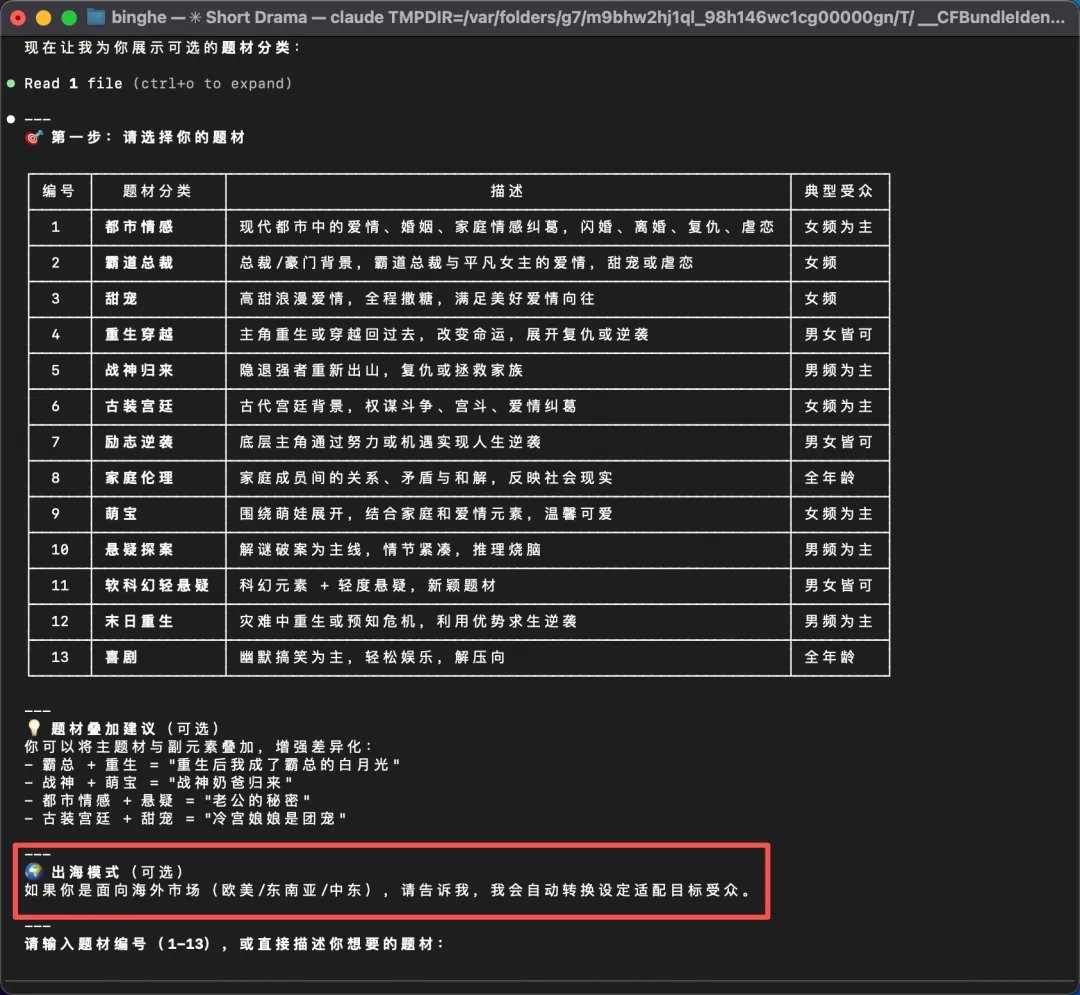1080x995 pixels.
Task: Click the window title 'Short Drama' text
Action: 256,17
